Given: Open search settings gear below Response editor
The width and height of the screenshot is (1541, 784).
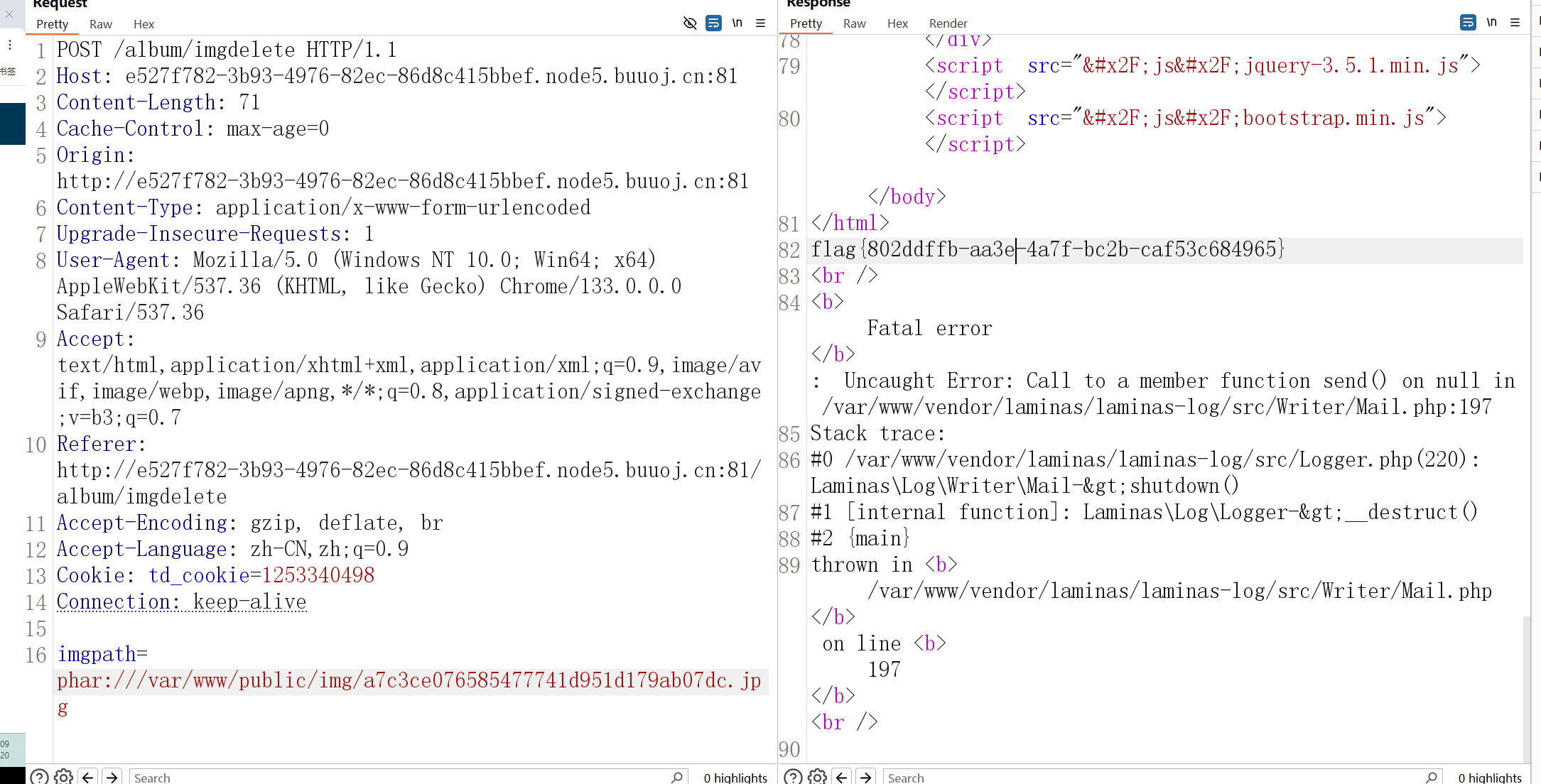Looking at the screenshot, I should pos(817,777).
